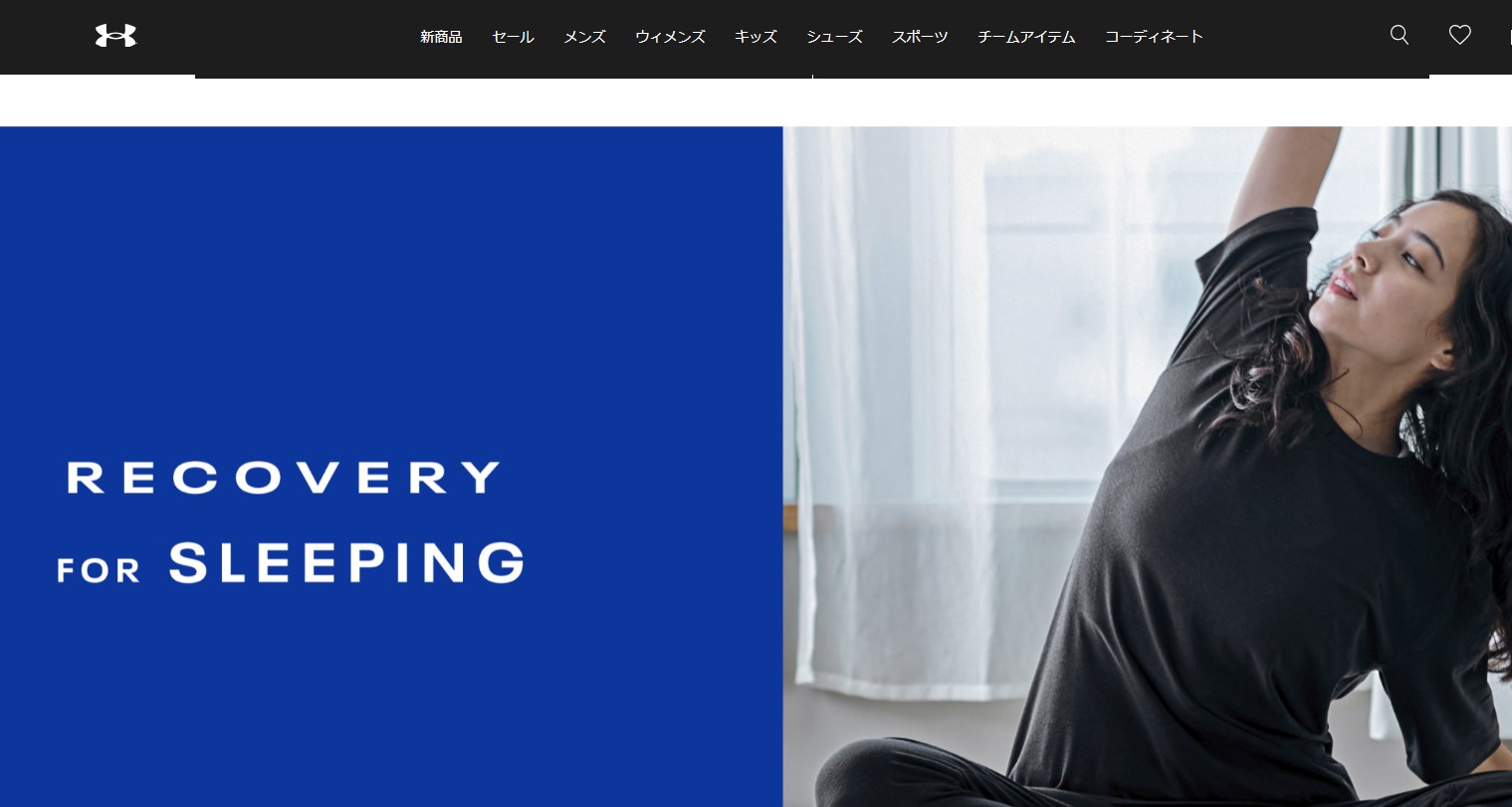This screenshot has width=1512, height=807.
Task: Click the Under Armour logo
Action: [x=115, y=36]
